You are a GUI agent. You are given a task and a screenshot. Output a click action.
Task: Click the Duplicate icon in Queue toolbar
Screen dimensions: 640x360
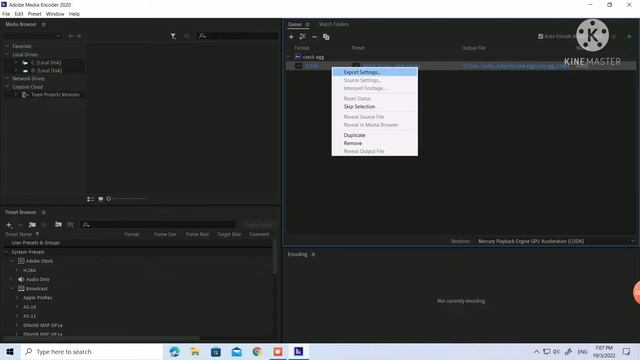326,37
